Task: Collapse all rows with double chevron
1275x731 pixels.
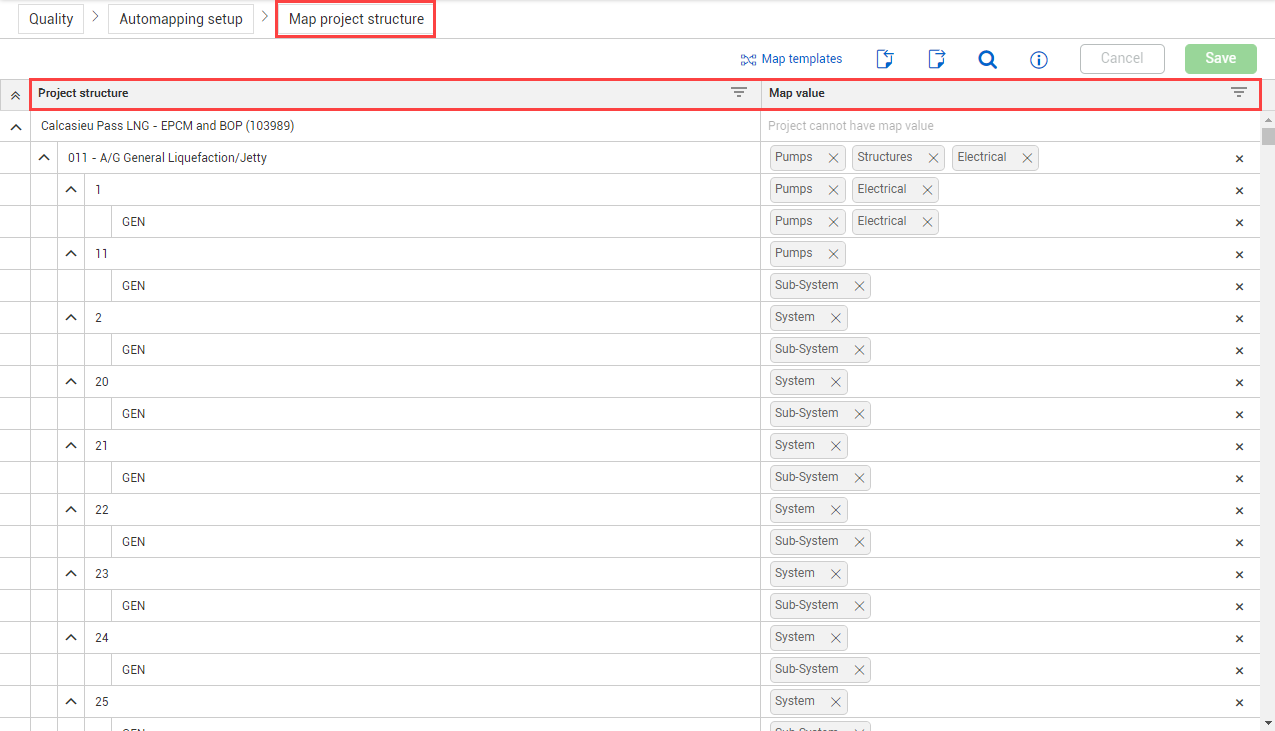Action: [x=15, y=95]
